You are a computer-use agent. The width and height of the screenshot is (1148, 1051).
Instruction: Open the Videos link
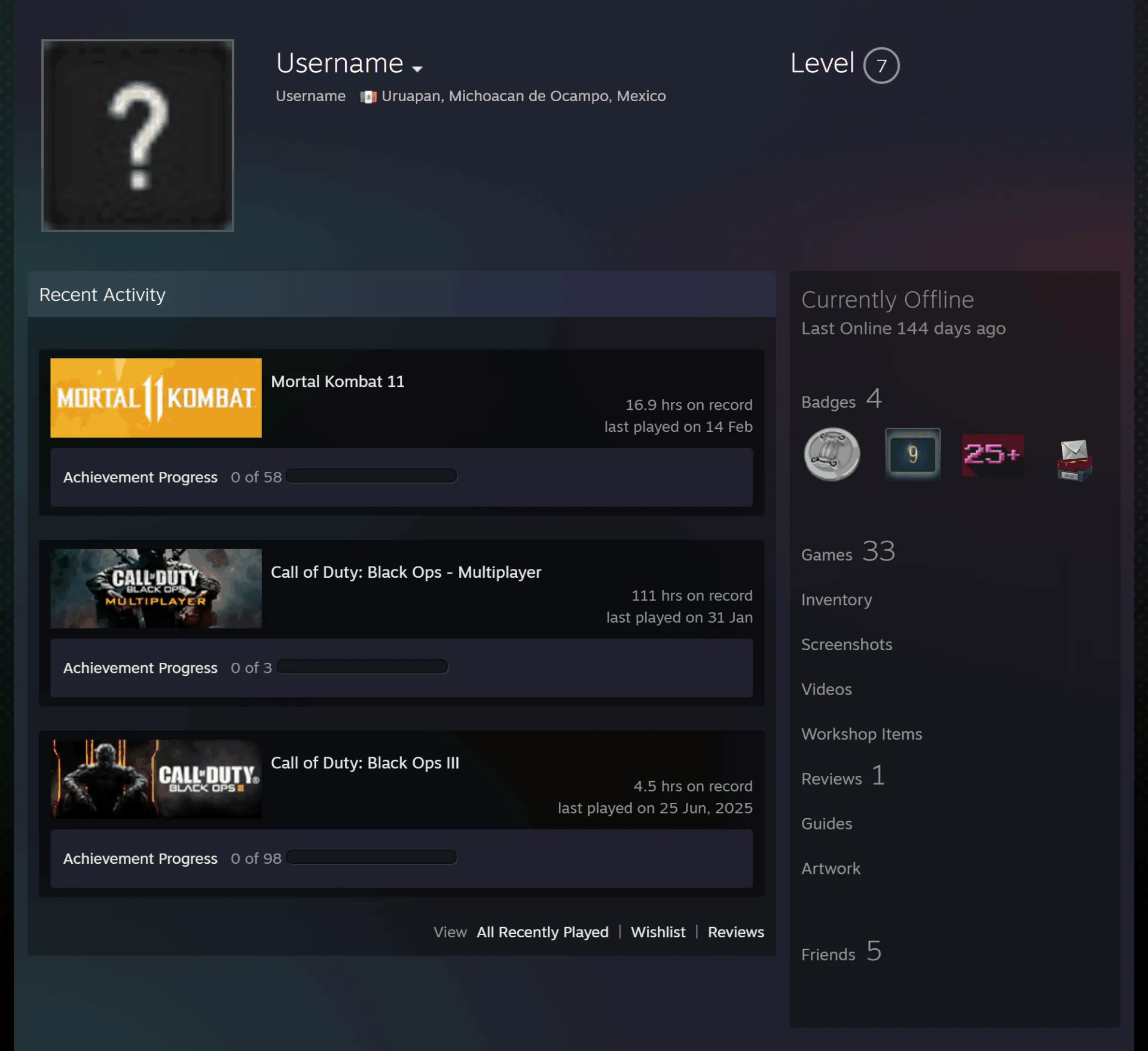(x=826, y=690)
